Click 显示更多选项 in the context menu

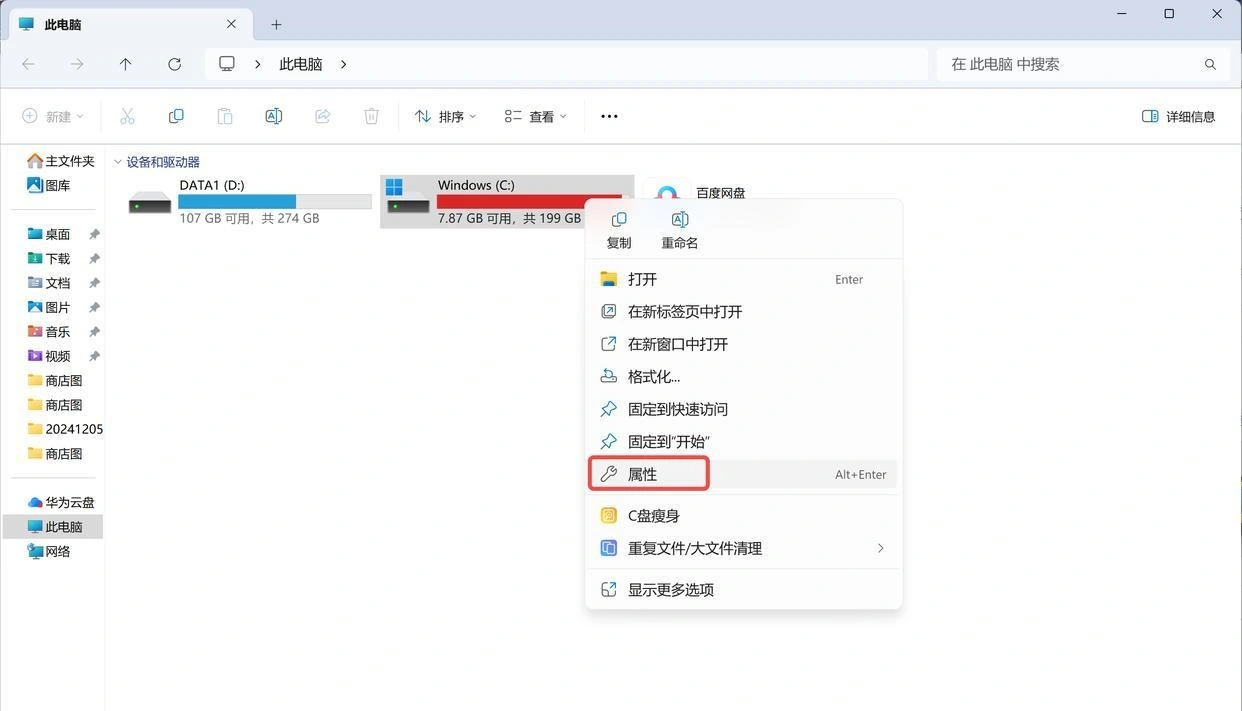point(671,589)
